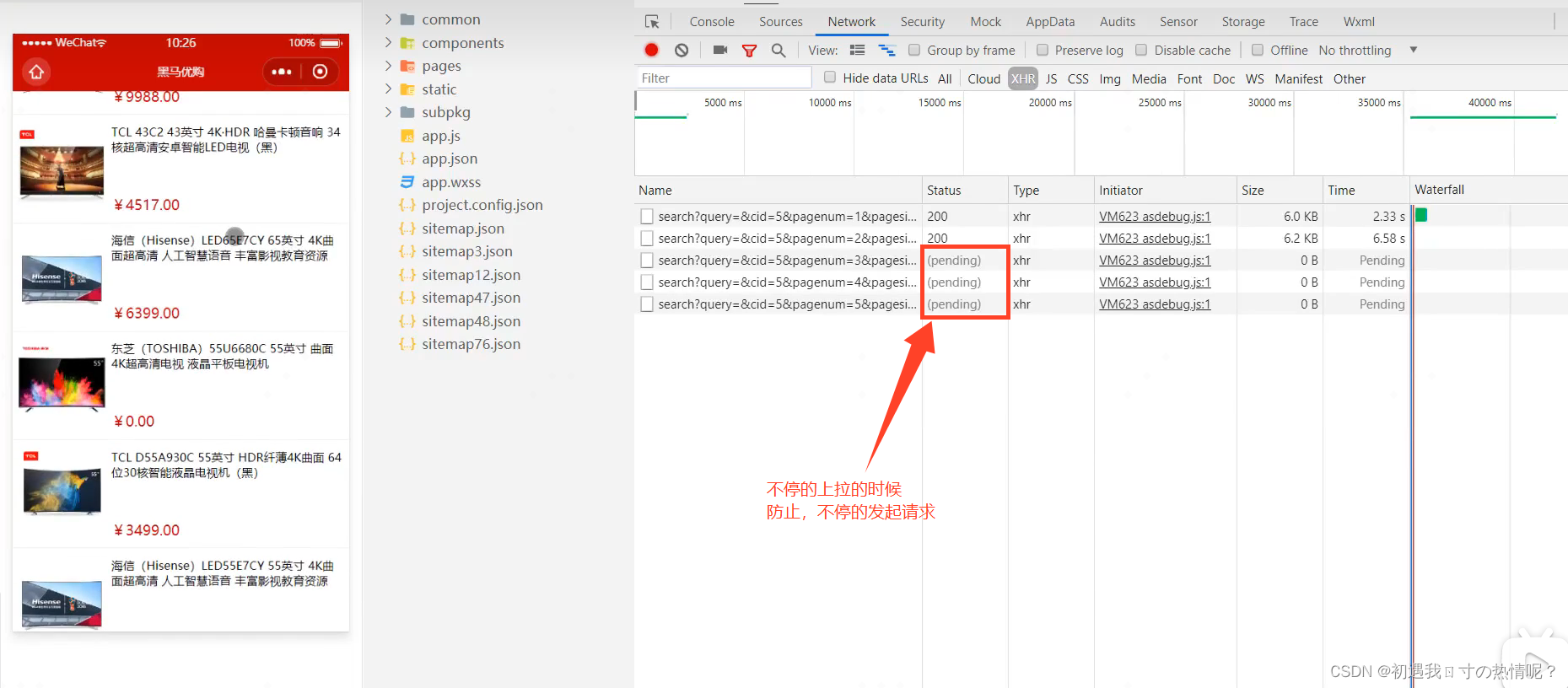Switch to the Console tab
The height and width of the screenshot is (688, 1568).
712,22
